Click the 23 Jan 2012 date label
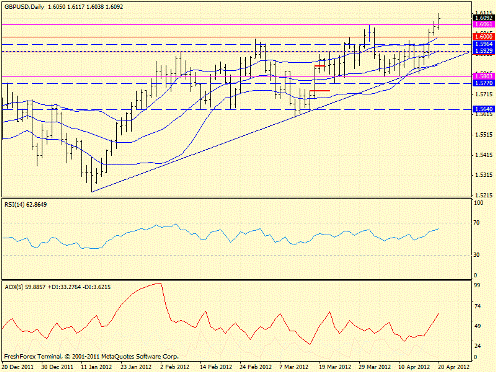Image resolution: width=496 pixels, height=372 pixels. click(x=137, y=367)
